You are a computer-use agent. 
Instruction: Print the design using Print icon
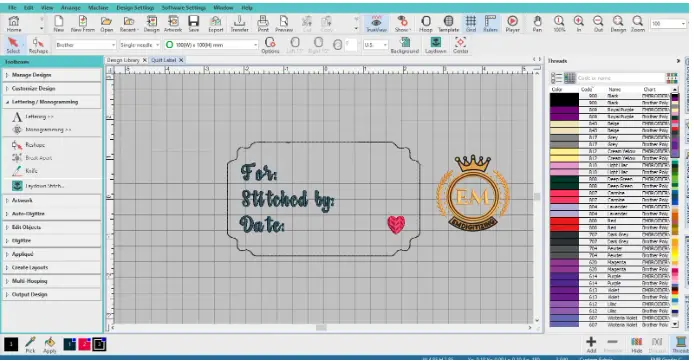263,23
